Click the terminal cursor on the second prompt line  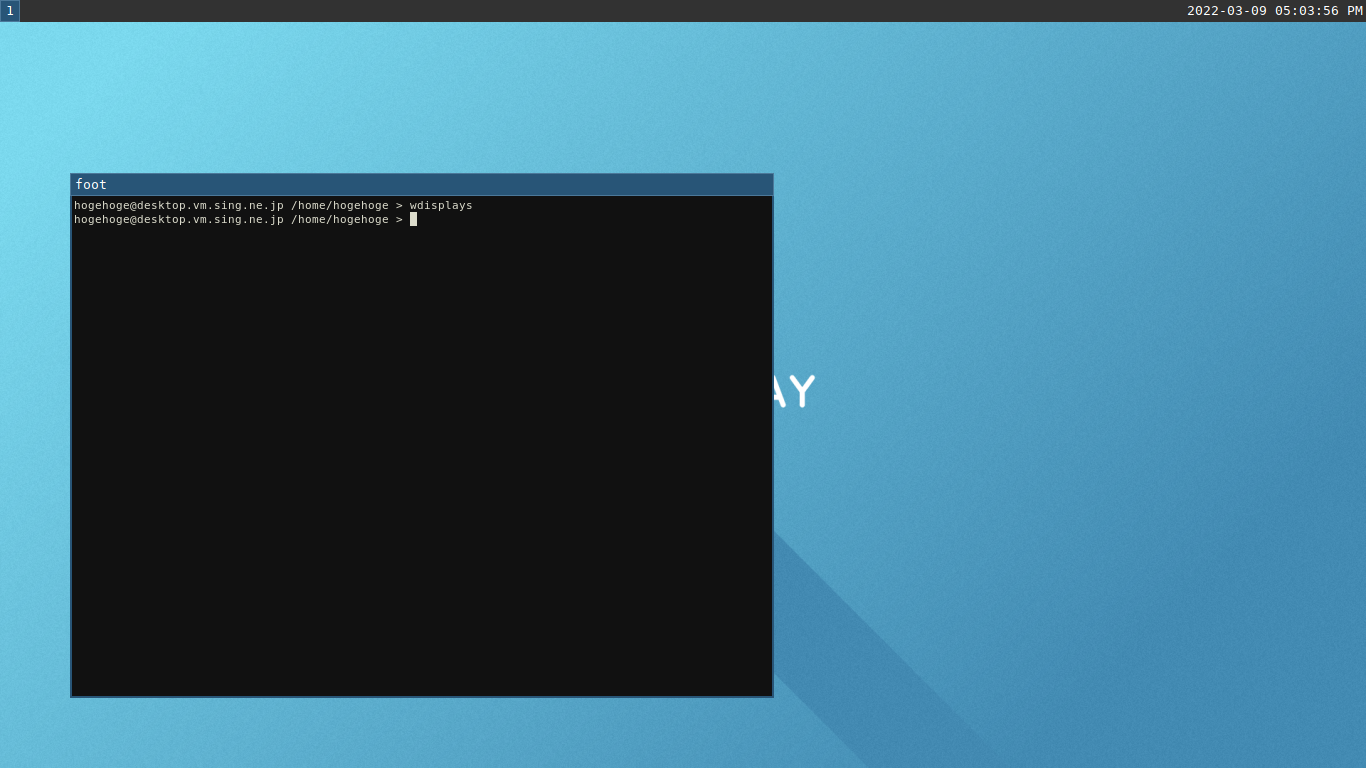tap(413, 219)
